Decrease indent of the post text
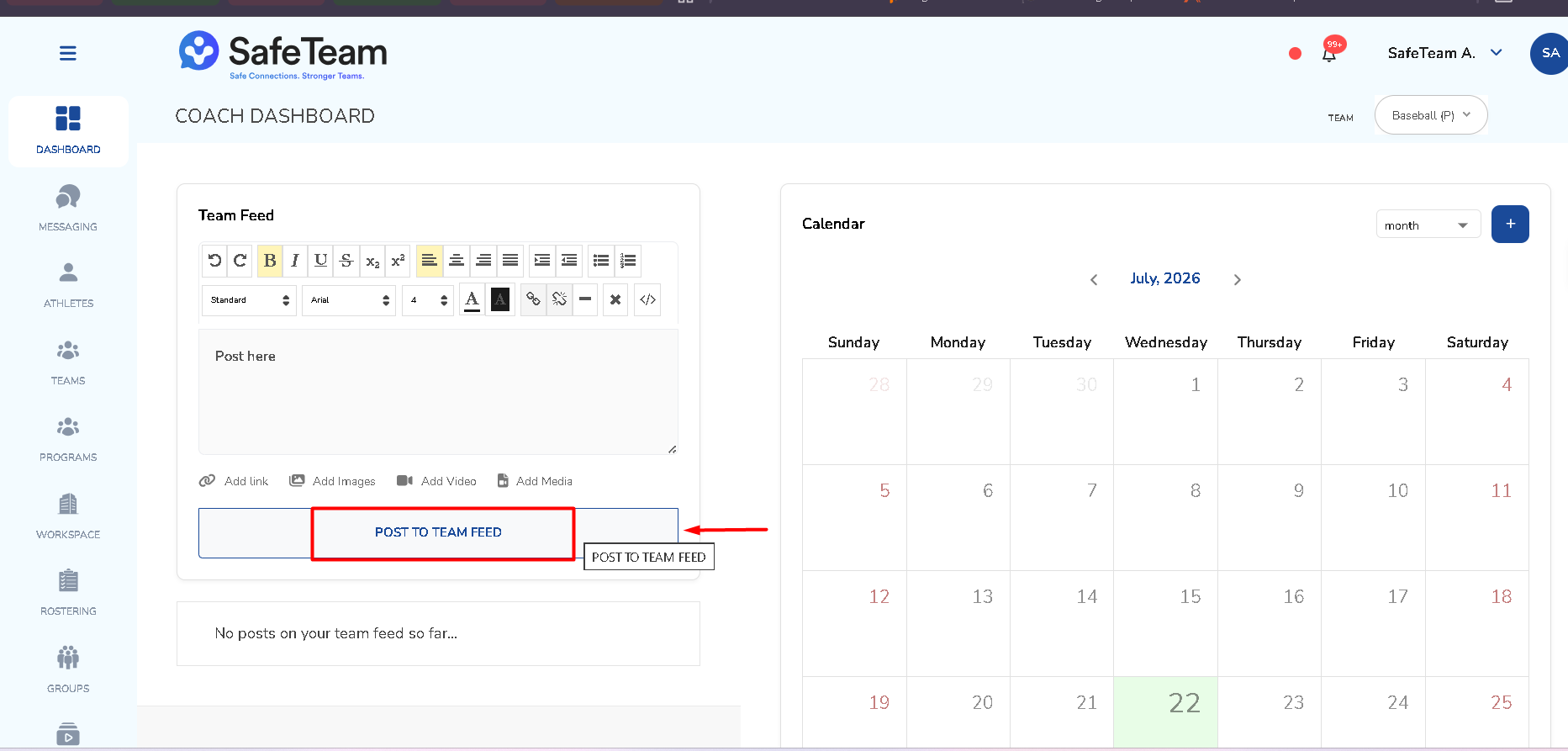Image resolution: width=1568 pixels, height=751 pixels. click(569, 261)
